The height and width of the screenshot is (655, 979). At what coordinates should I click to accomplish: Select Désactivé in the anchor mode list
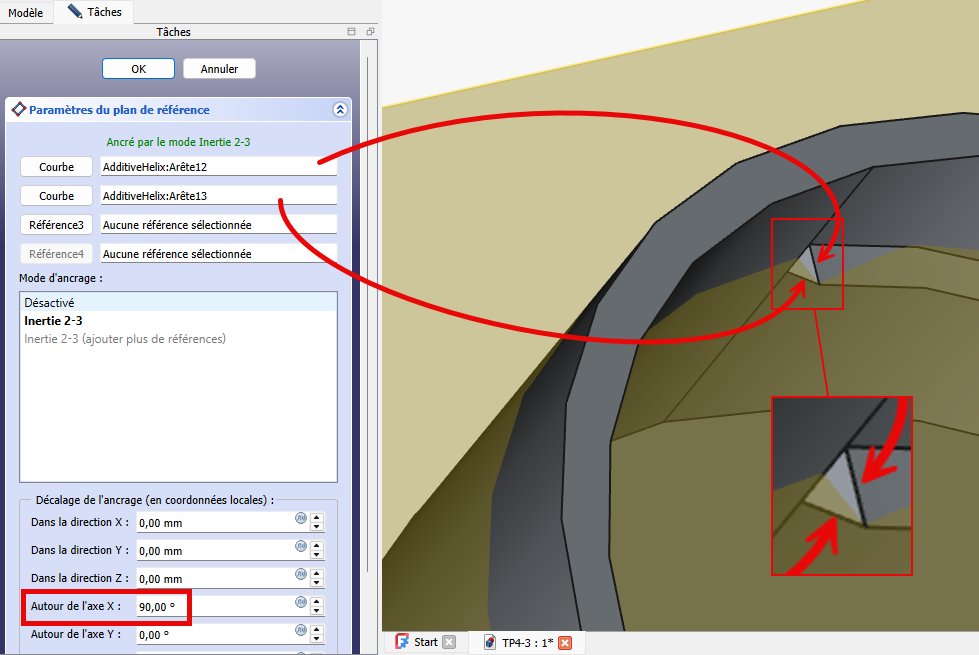(50, 302)
